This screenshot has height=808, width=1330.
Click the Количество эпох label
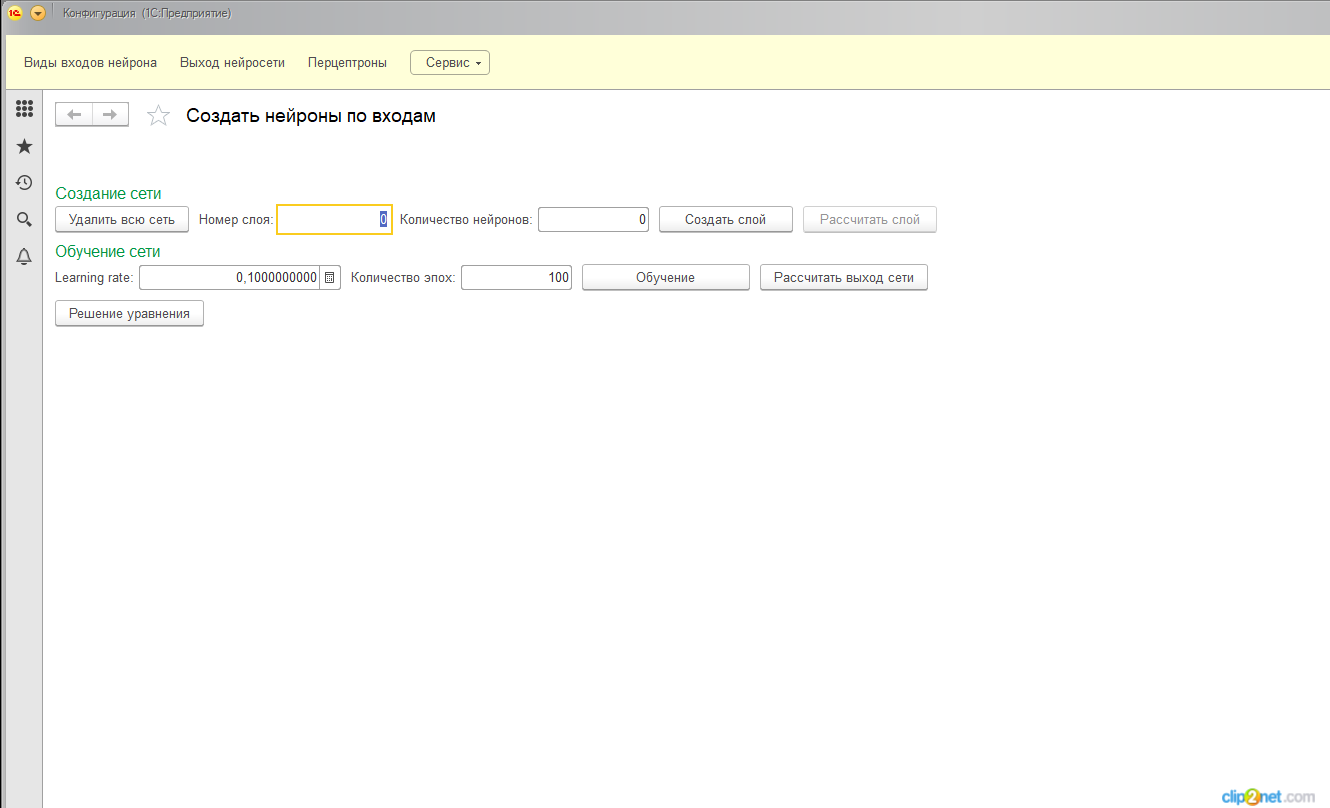pyautogui.click(x=403, y=277)
